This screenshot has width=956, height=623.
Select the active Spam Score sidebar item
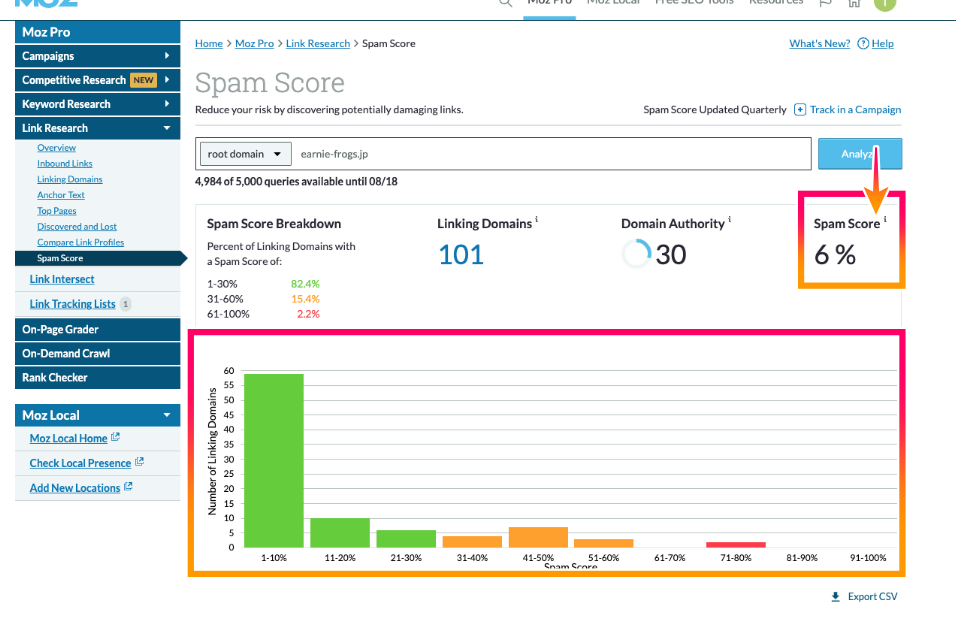pyautogui.click(x=101, y=258)
